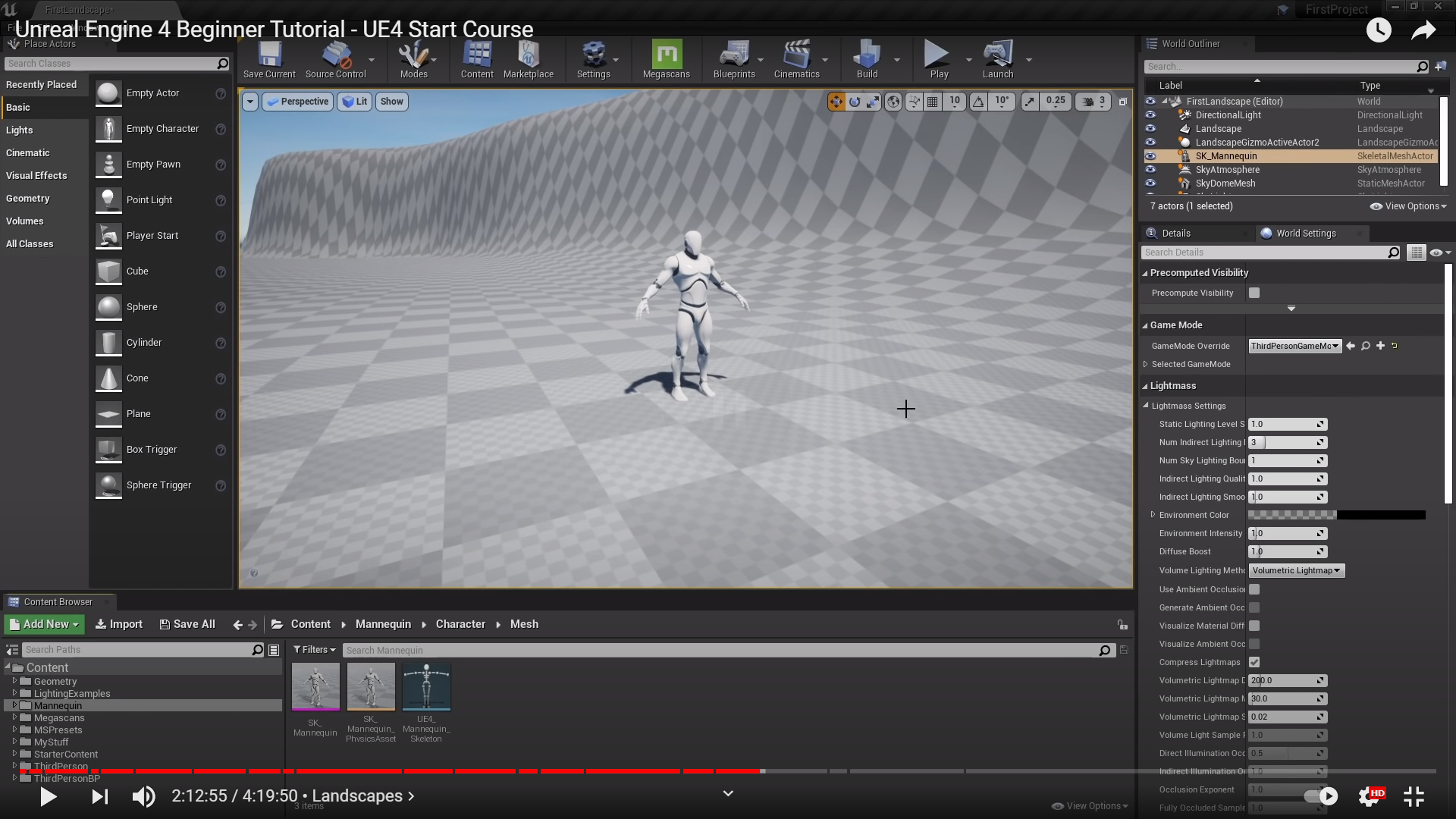The width and height of the screenshot is (1456, 819).
Task: Toggle visibility of SkyDomeMesh actor
Action: click(x=1150, y=184)
